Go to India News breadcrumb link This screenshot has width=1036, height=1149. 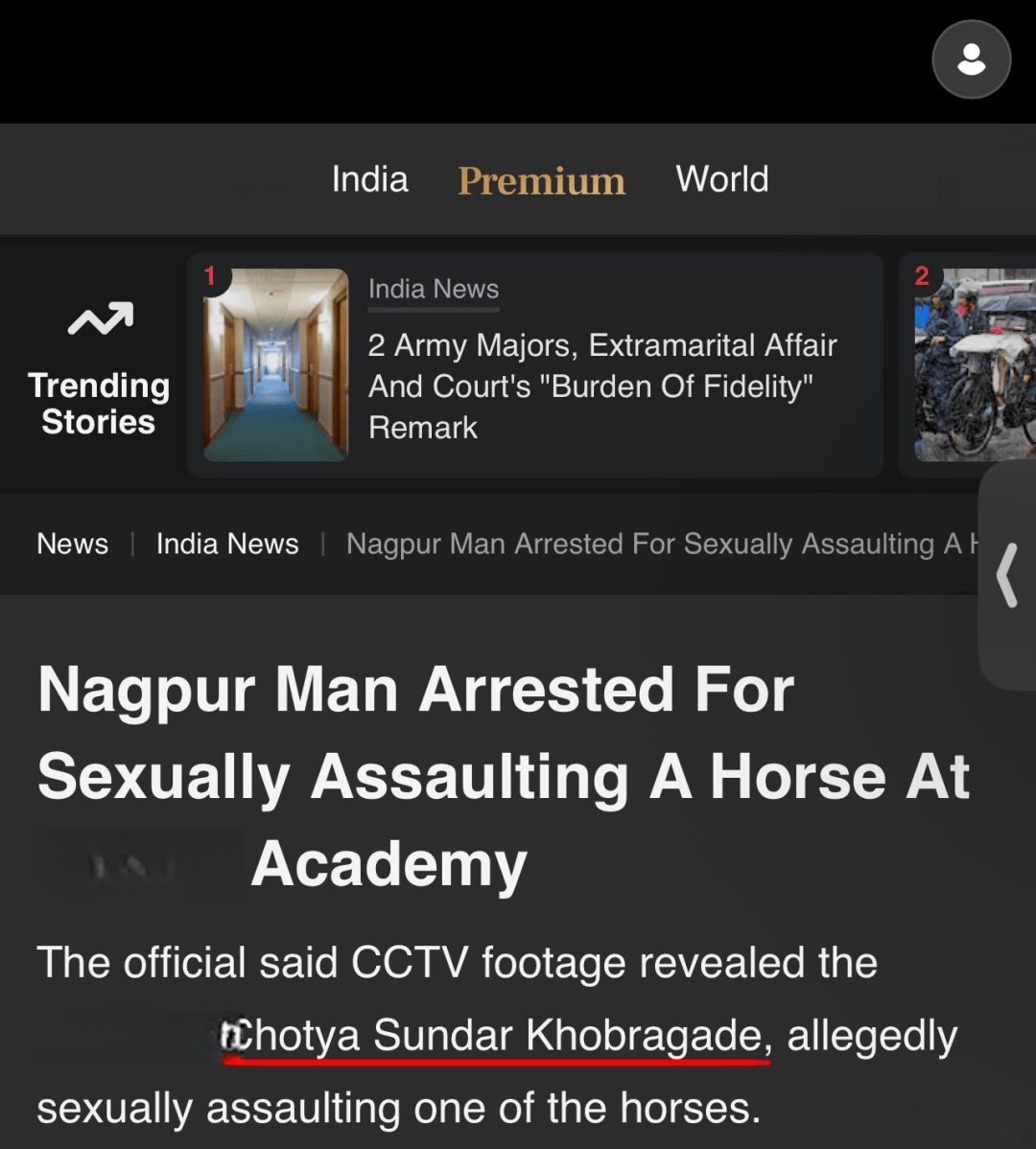[x=227, y=544]
